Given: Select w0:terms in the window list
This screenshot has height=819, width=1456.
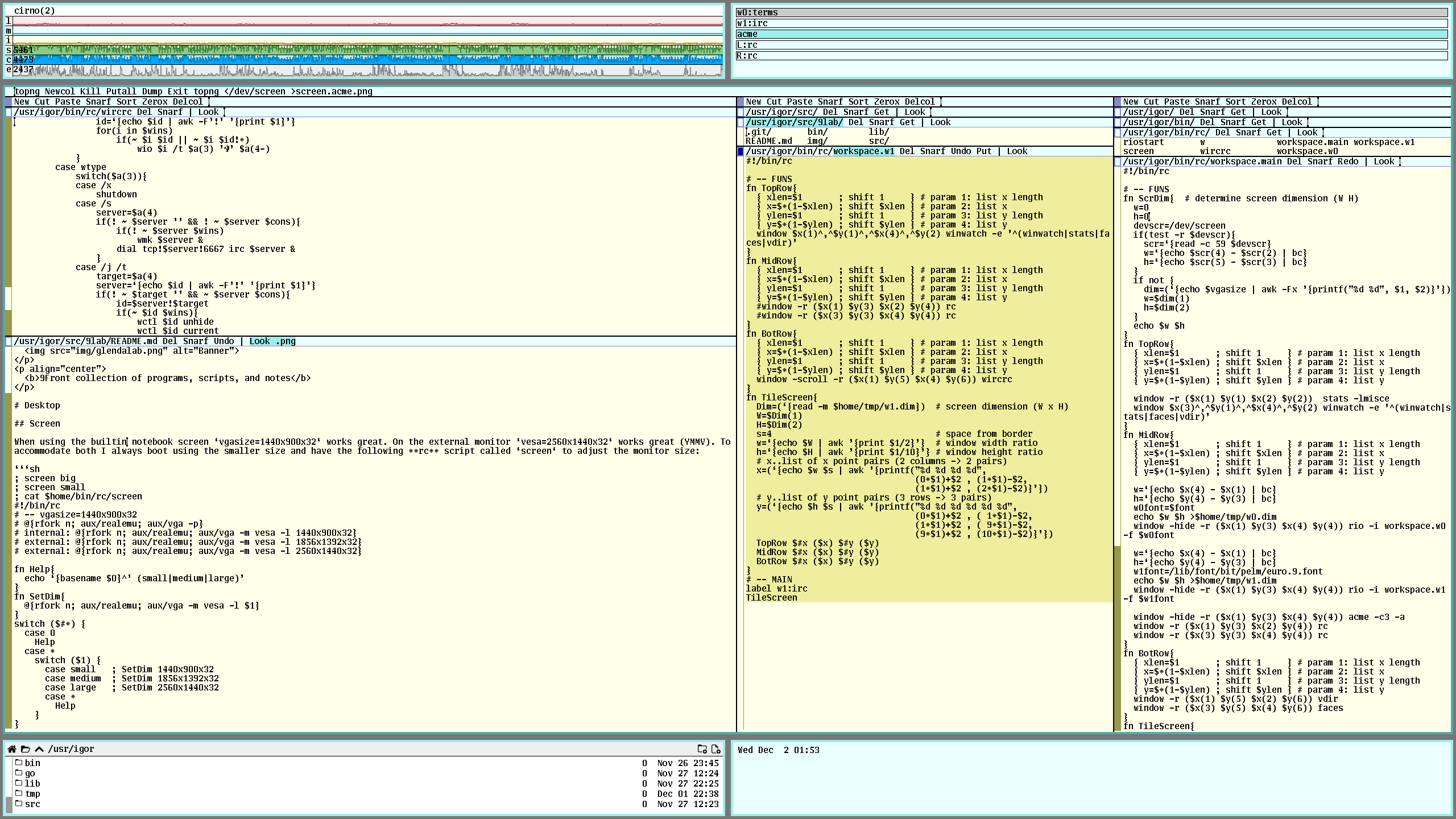Looking at the screenshot, I should click(1091, 13).
